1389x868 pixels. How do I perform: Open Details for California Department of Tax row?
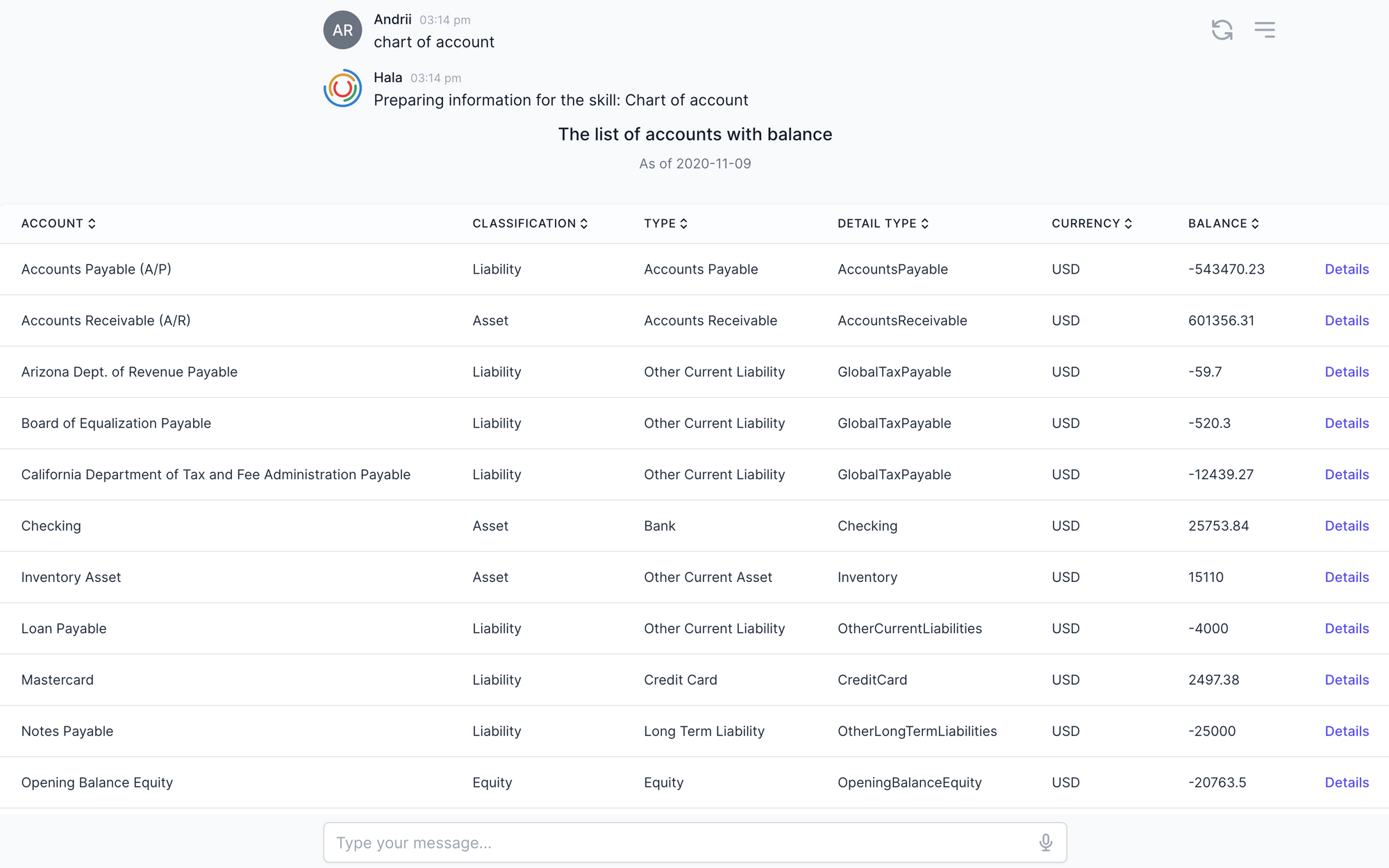1347,475
